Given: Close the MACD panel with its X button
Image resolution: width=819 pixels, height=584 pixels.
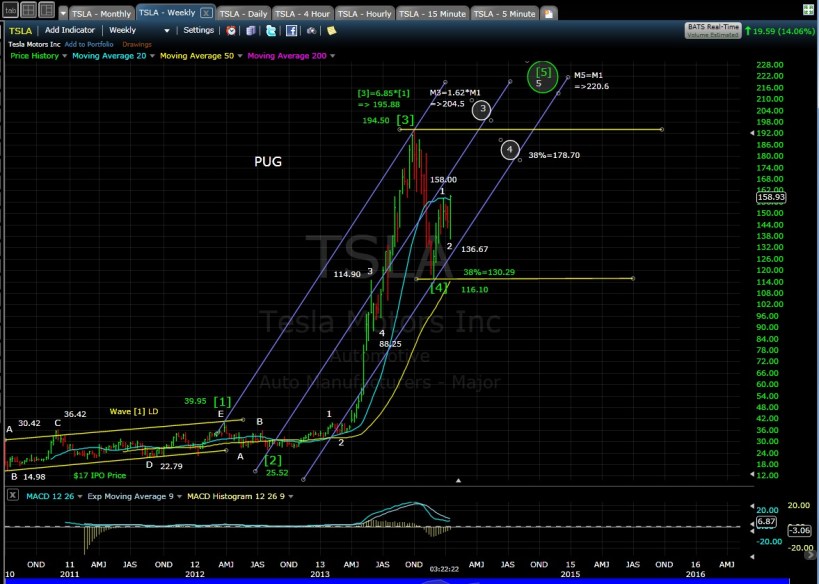Looking at the screenshot, I should pyautogui.click(x=13, y=495).
